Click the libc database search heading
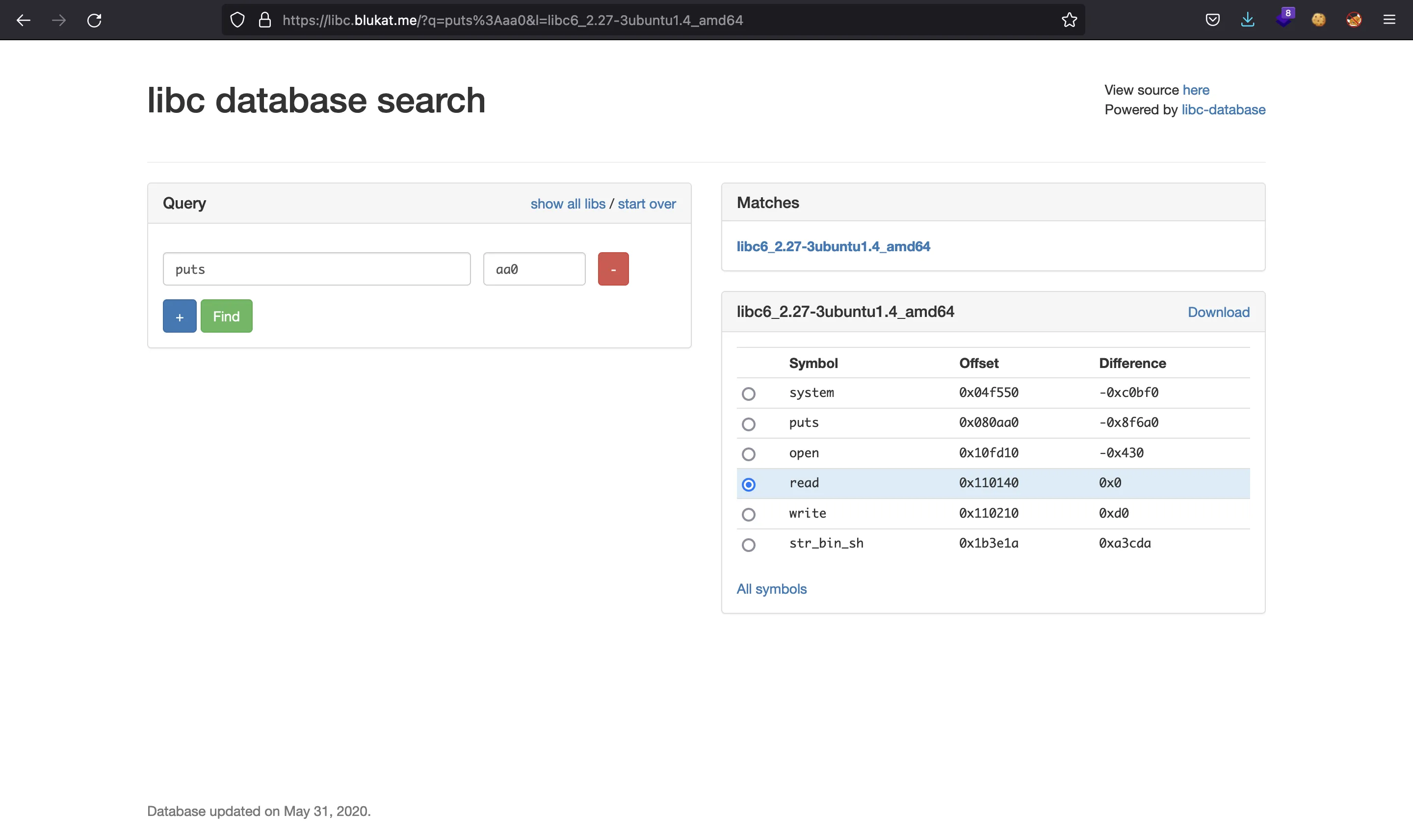The height and width of the screenshot is (840, 1413). (316, 101)
